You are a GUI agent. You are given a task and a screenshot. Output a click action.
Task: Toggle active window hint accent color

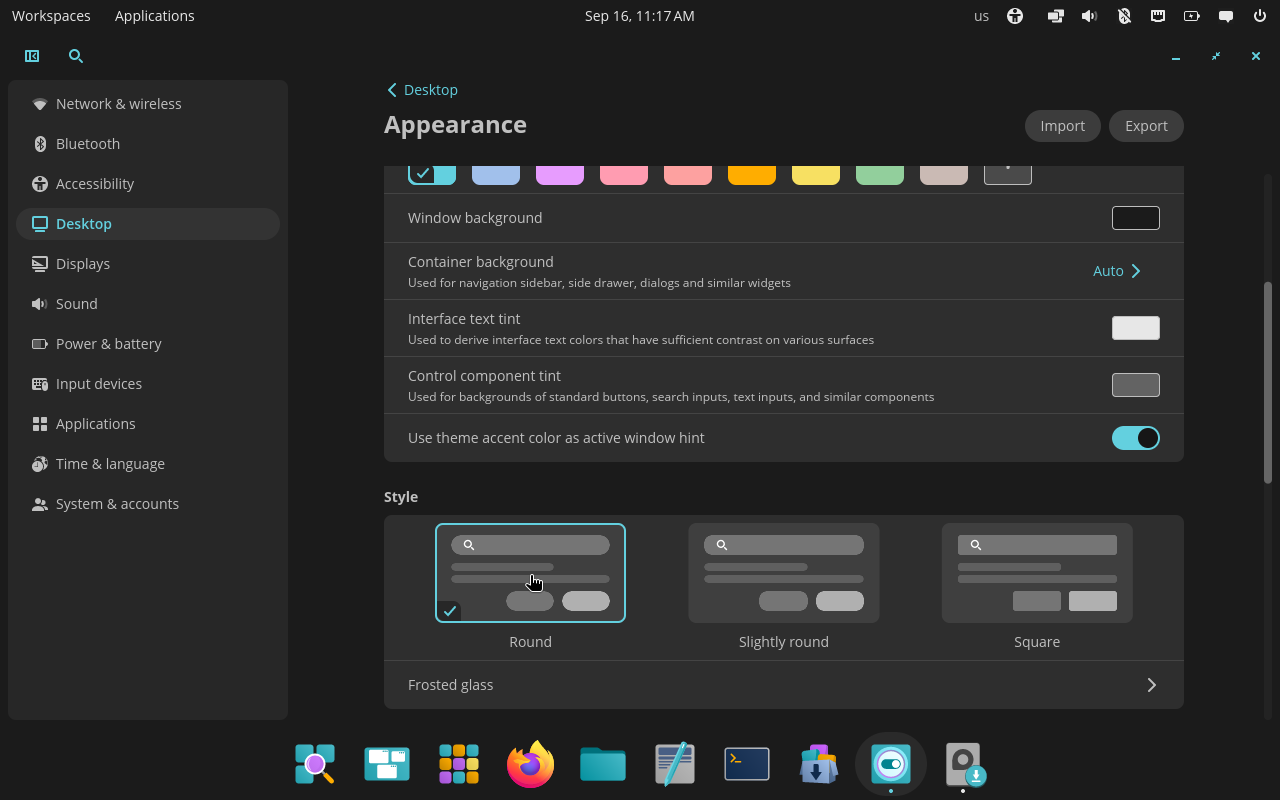point(1136,438)
